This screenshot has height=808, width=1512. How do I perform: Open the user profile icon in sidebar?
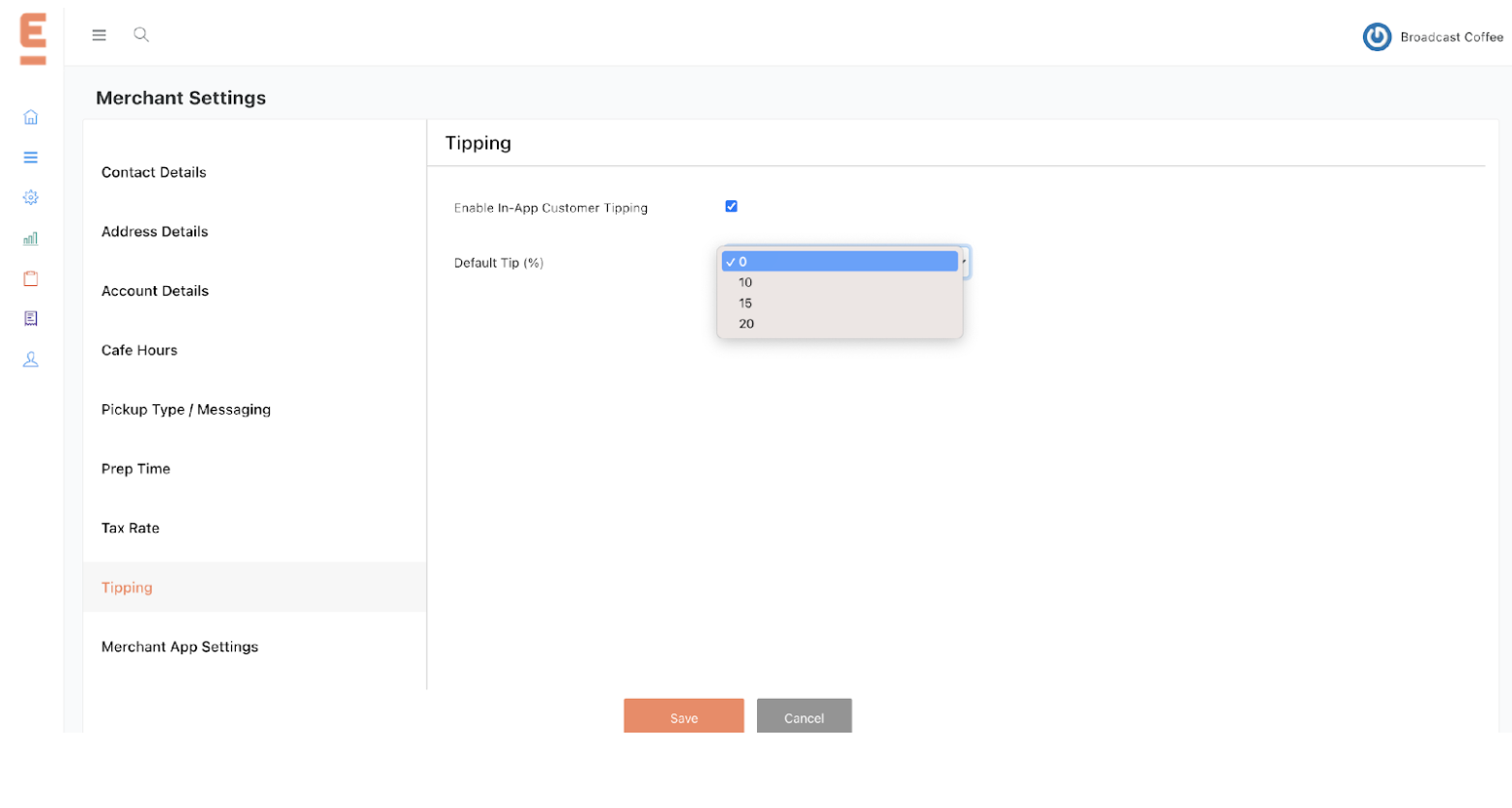point(31,360)
